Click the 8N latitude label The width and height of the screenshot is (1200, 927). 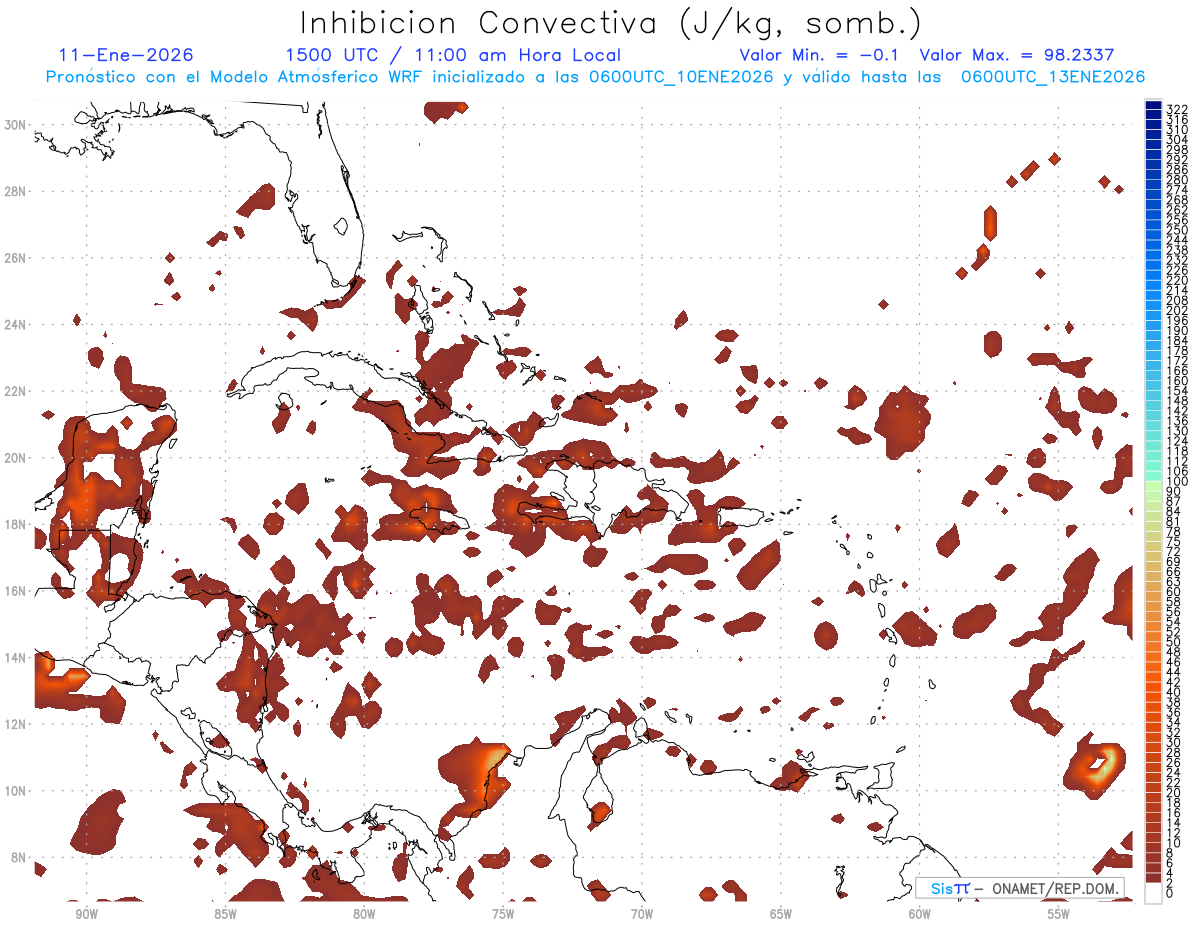[x=20, y=857]
